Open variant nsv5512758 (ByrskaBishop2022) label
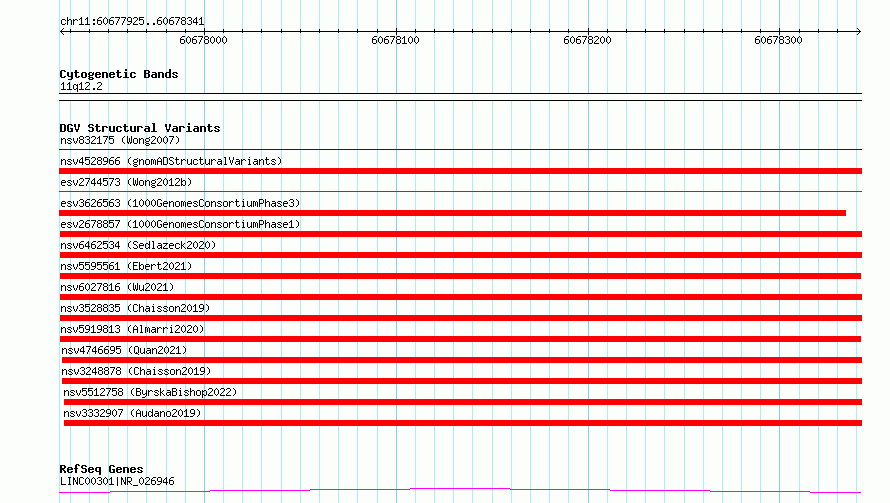This screenshot has height=503, width=890. pos(150,392)
